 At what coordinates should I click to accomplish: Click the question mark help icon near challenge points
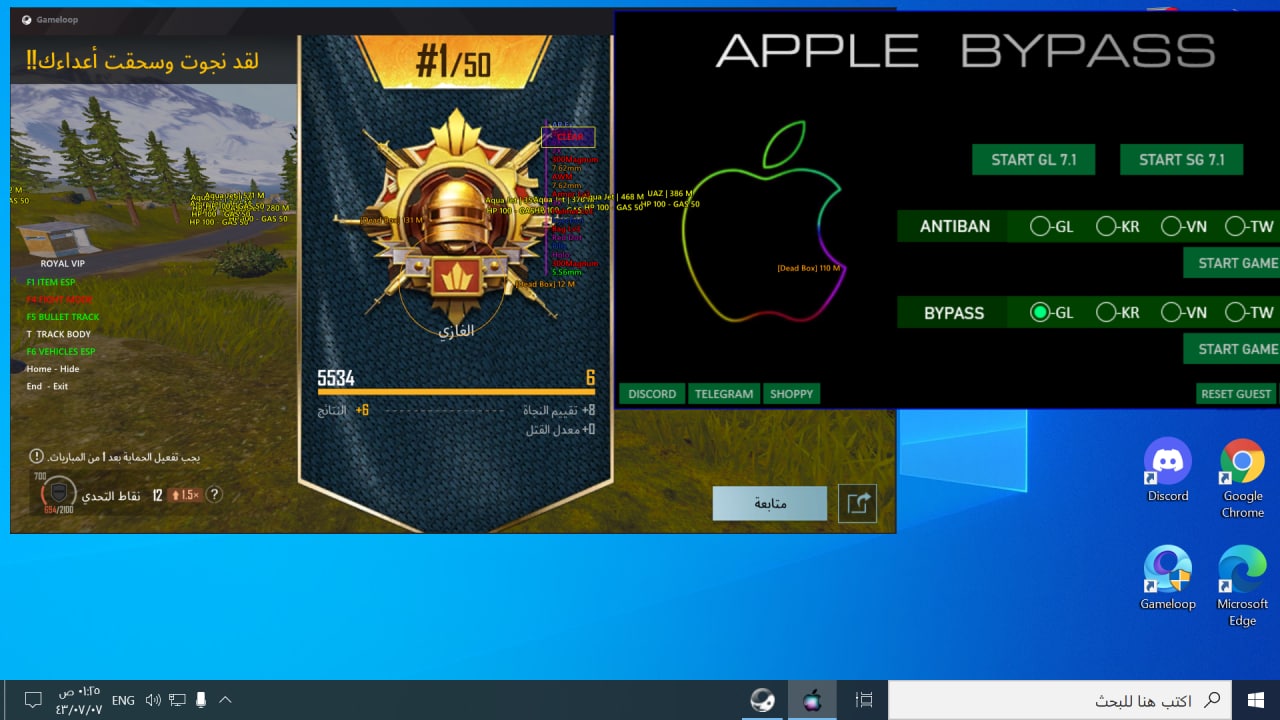point(214,494)
